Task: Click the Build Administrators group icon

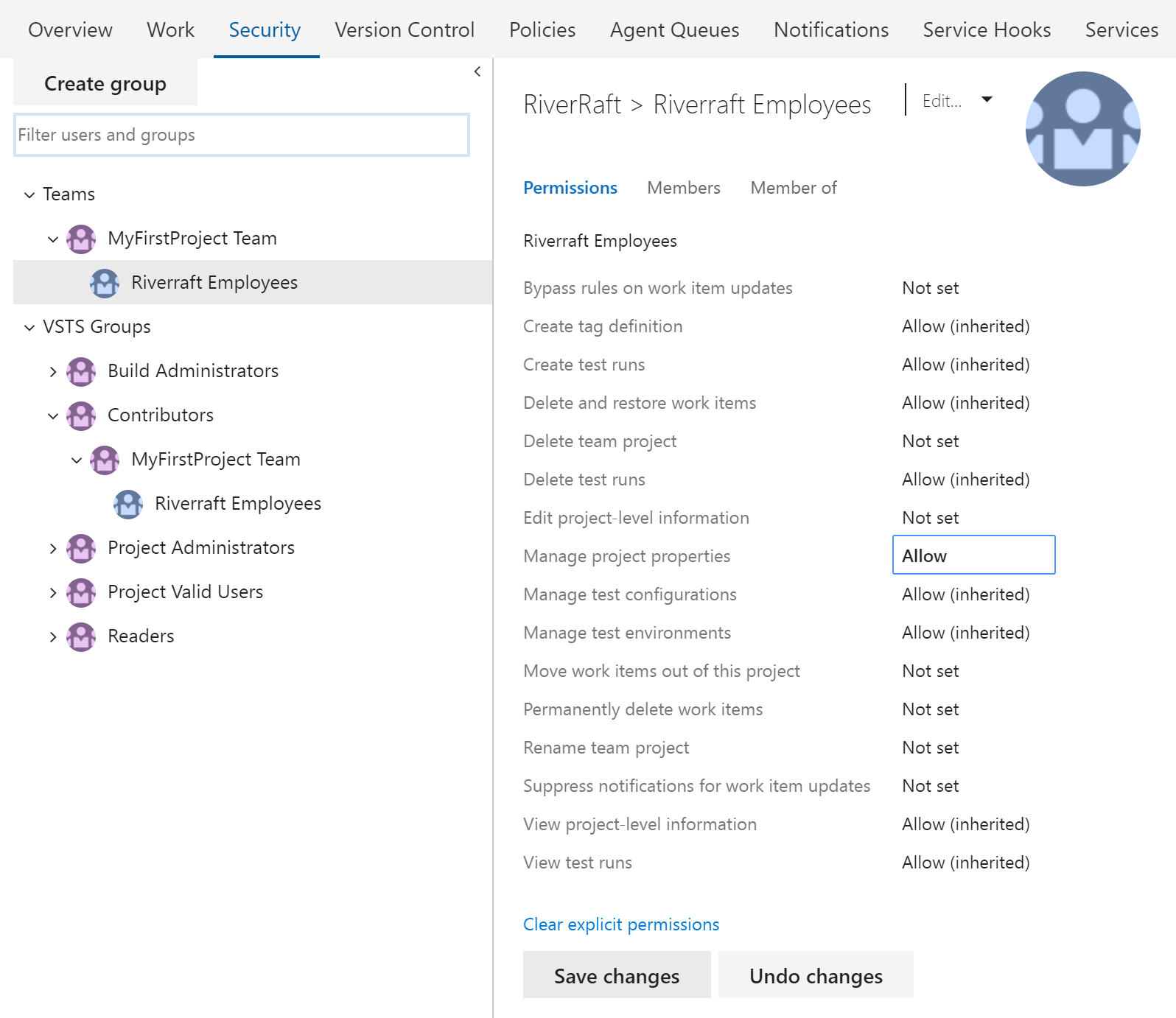Action: pos(81,371)
